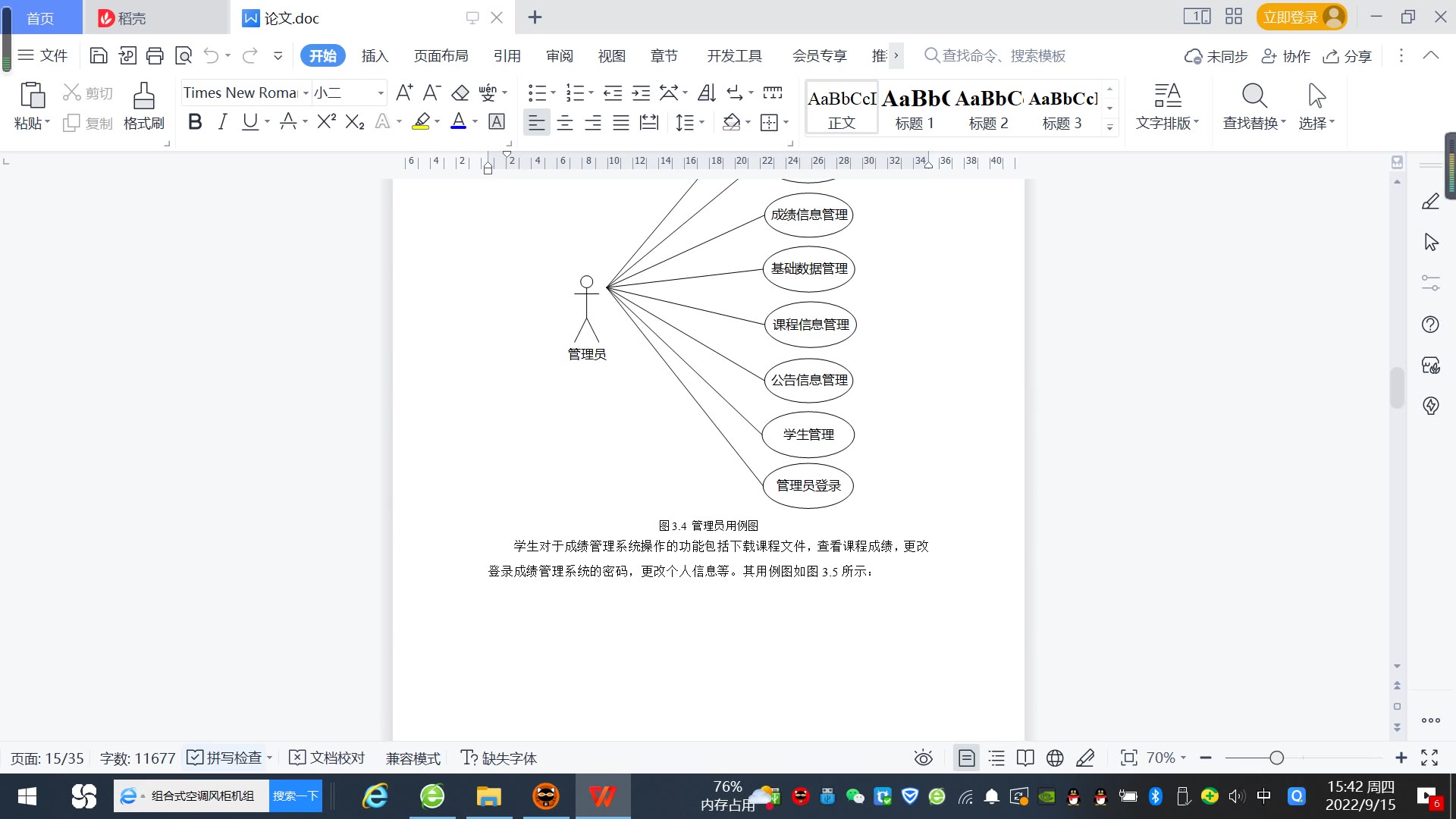This screenshot has width=1456, height=819.
Task: Toggle eye protection mode icon
Action: tap(924, 758)
